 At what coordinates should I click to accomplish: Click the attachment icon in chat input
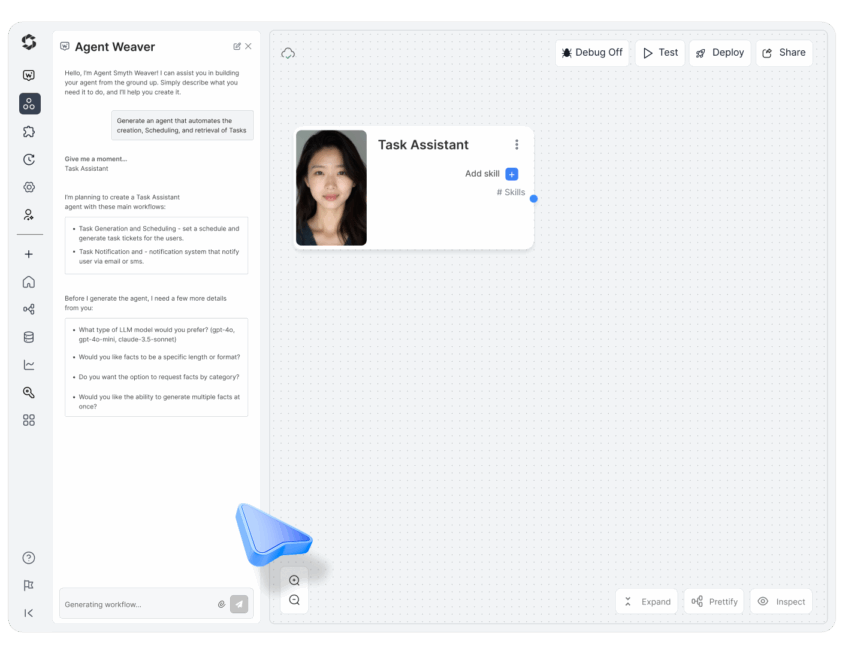pos(221,604)
